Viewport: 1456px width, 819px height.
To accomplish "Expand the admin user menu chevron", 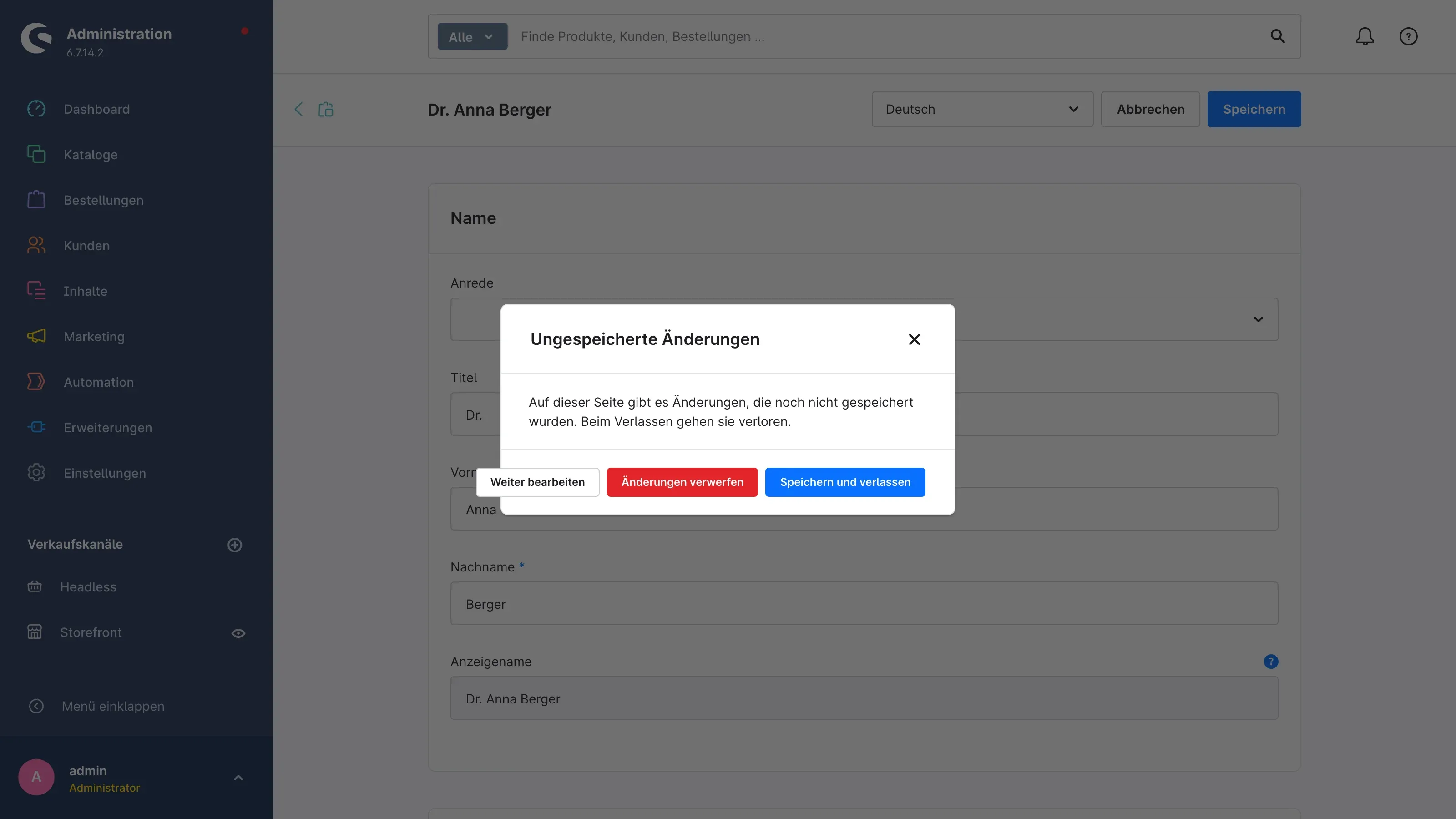I will click(238, 778).
